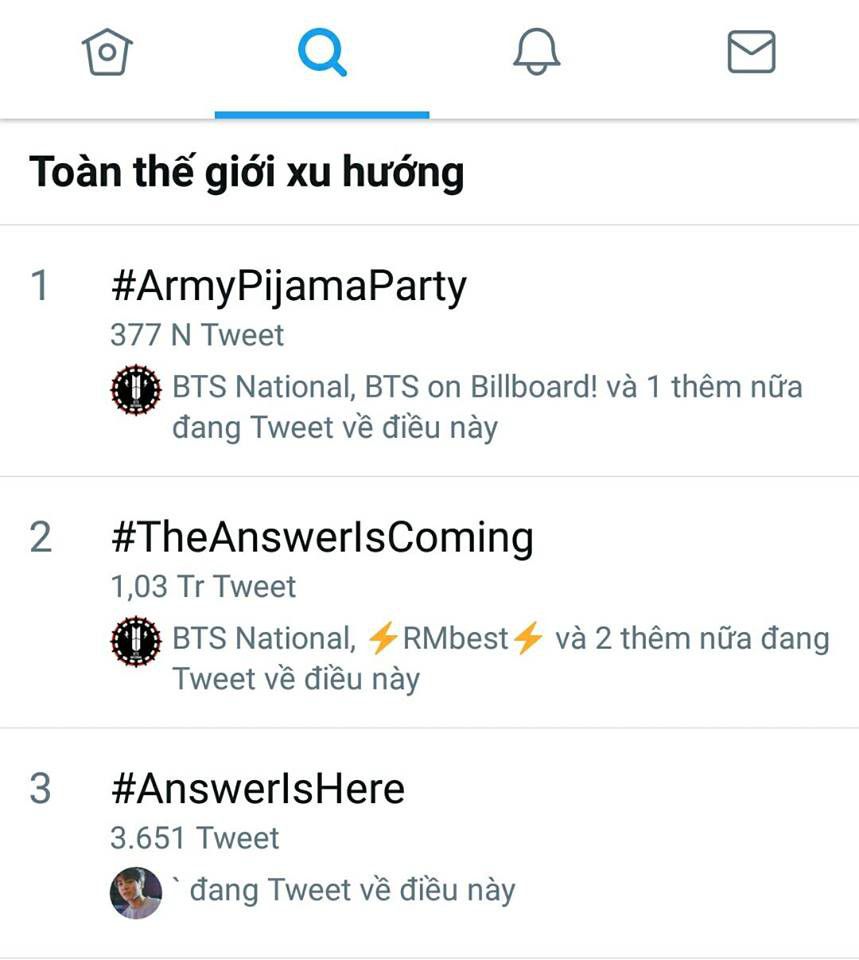The image size is (859, 960).
Task: Open the #AnswerIsHere trending hashtag
Action: click(x=258, y=789)
